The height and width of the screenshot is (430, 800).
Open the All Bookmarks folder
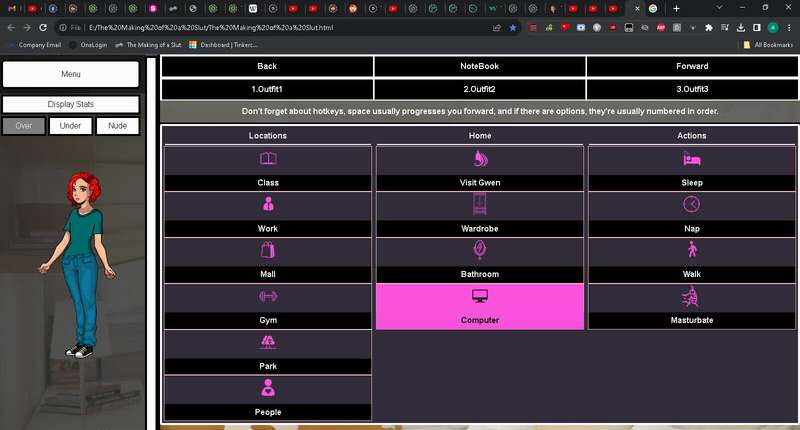point(768,45)
